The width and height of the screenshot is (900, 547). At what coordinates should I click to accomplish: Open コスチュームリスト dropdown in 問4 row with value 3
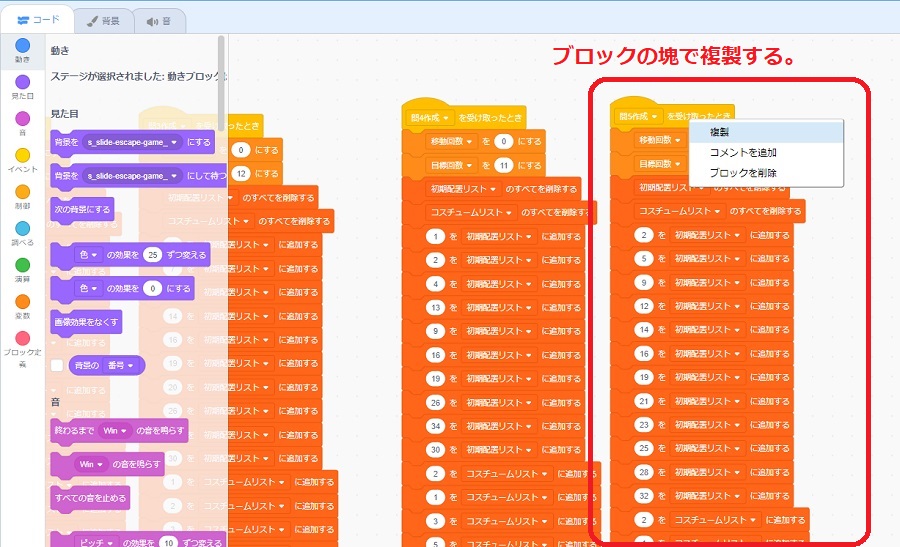507,521
